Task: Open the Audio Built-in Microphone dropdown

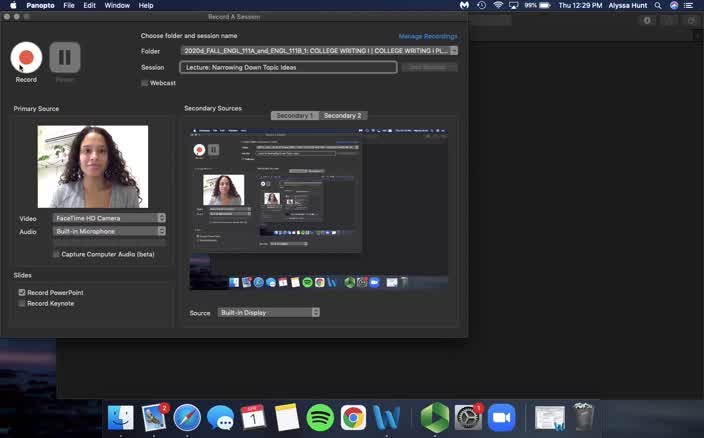Action: (x=110, y=231)
